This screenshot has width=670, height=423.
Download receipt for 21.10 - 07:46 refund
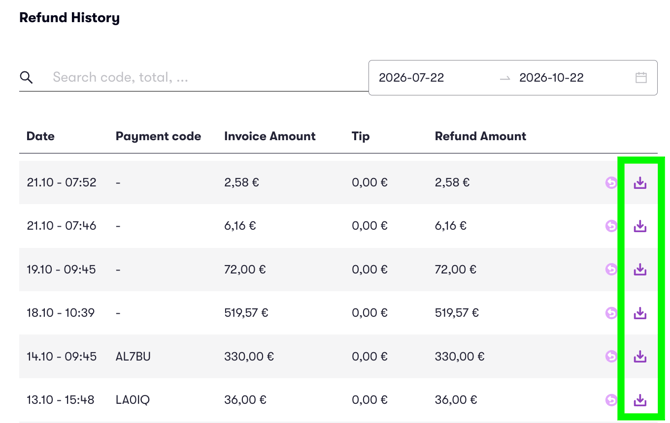(x=640, y=226)
